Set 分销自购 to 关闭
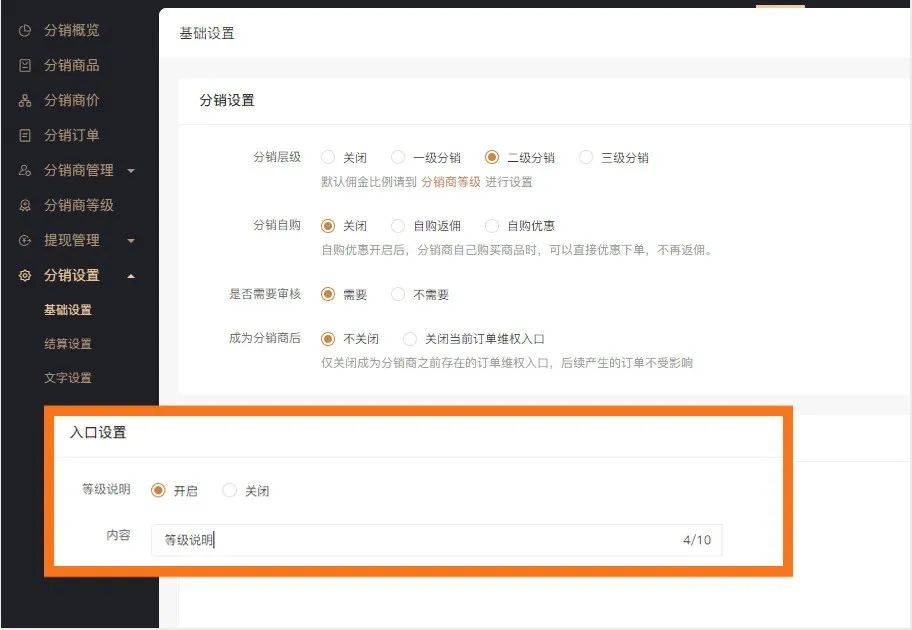Image resolution: width=912 pixels, height=630 pixels. point(328,226)
